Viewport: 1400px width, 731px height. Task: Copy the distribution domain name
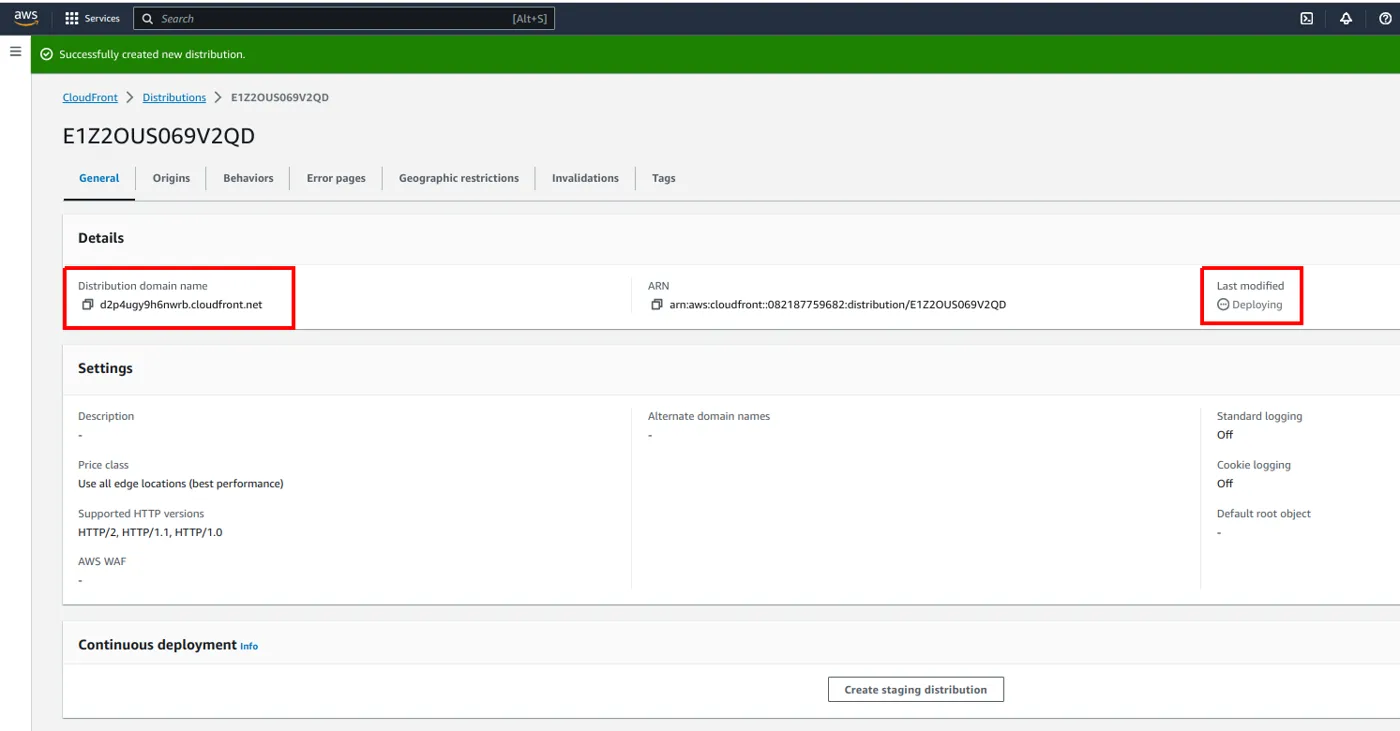pyautogui.click(x=87, y=304)
